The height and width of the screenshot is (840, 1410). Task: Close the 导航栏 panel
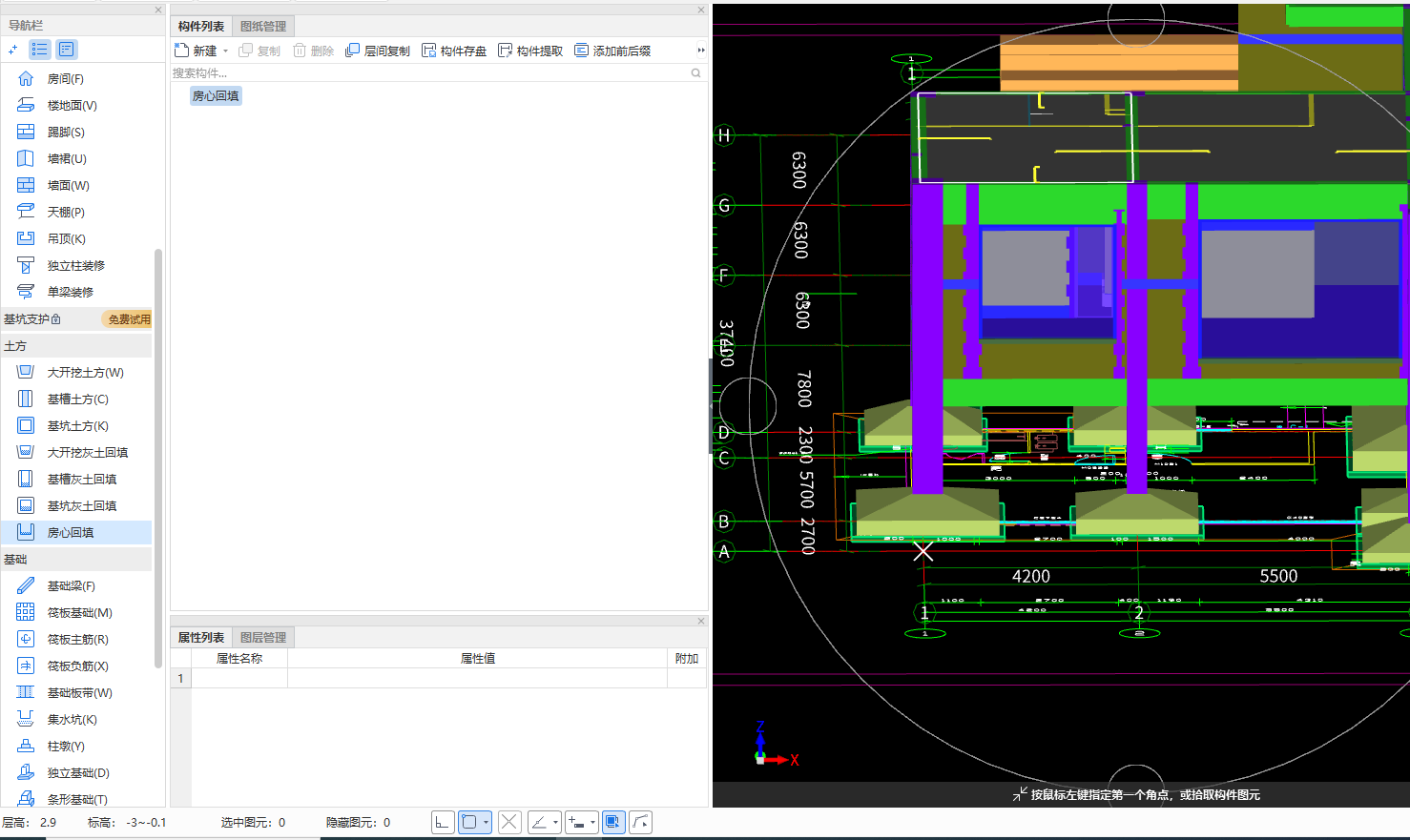click(158, 10)
